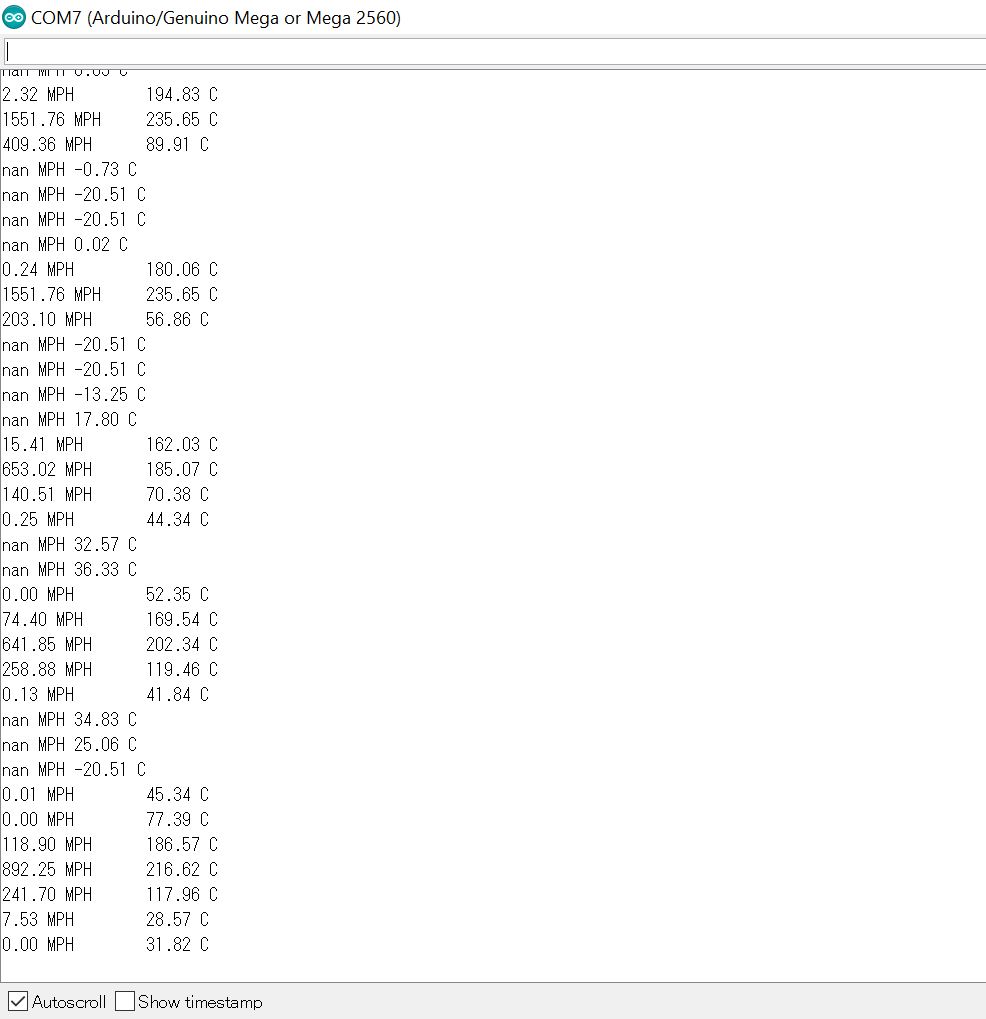Viewport: 986px width, 1019px height.
Task: Enable the Show timestamp checkbox
Action: tap(125, 1001)
